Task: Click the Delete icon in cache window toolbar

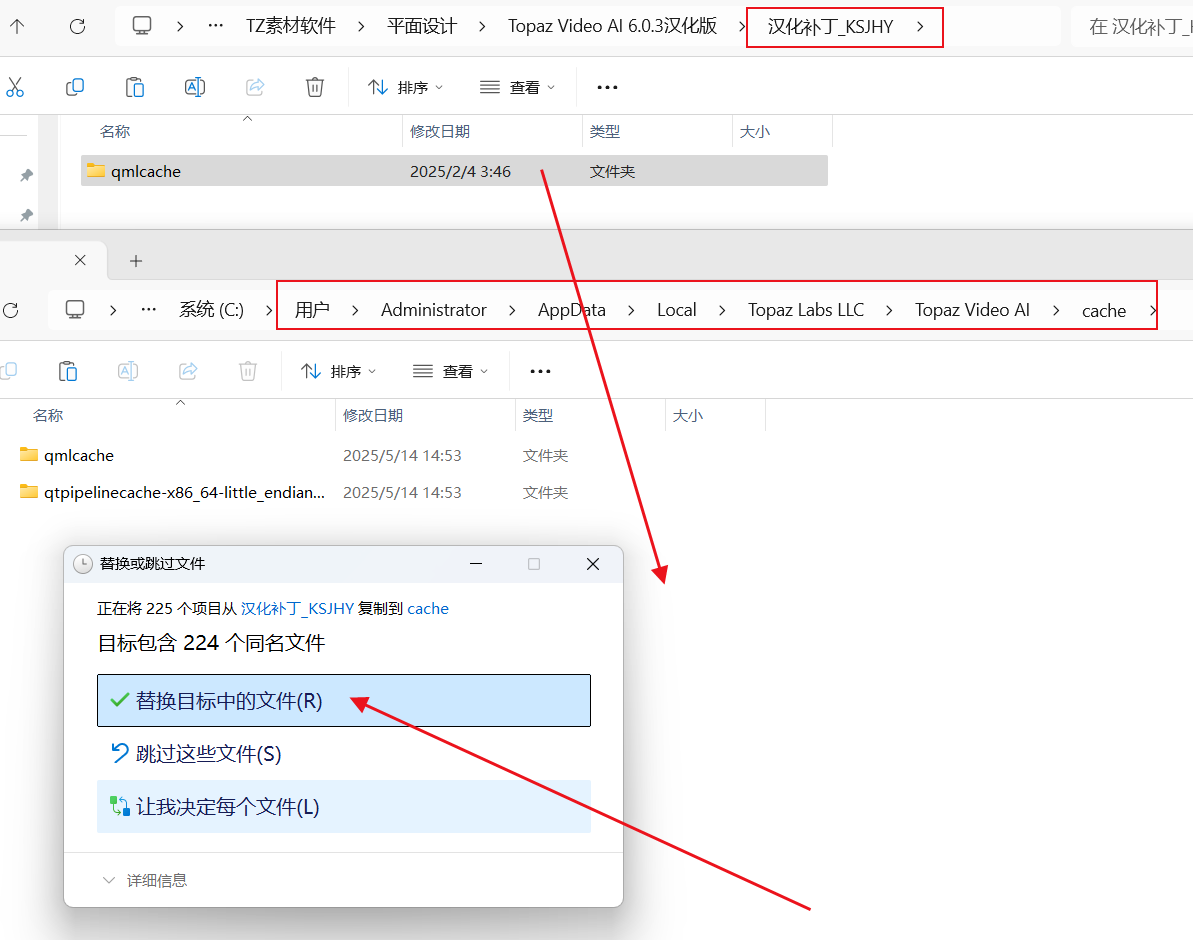Action: (247, 371)
